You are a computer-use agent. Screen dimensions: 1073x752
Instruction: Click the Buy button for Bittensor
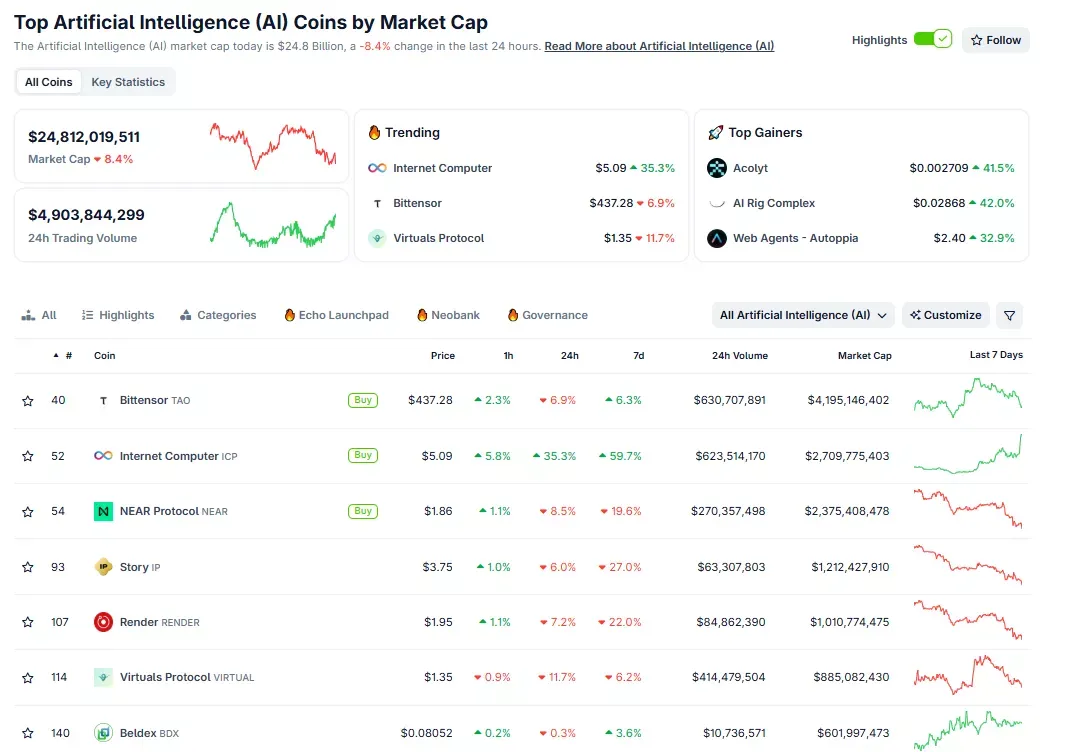tap(362, 400)
